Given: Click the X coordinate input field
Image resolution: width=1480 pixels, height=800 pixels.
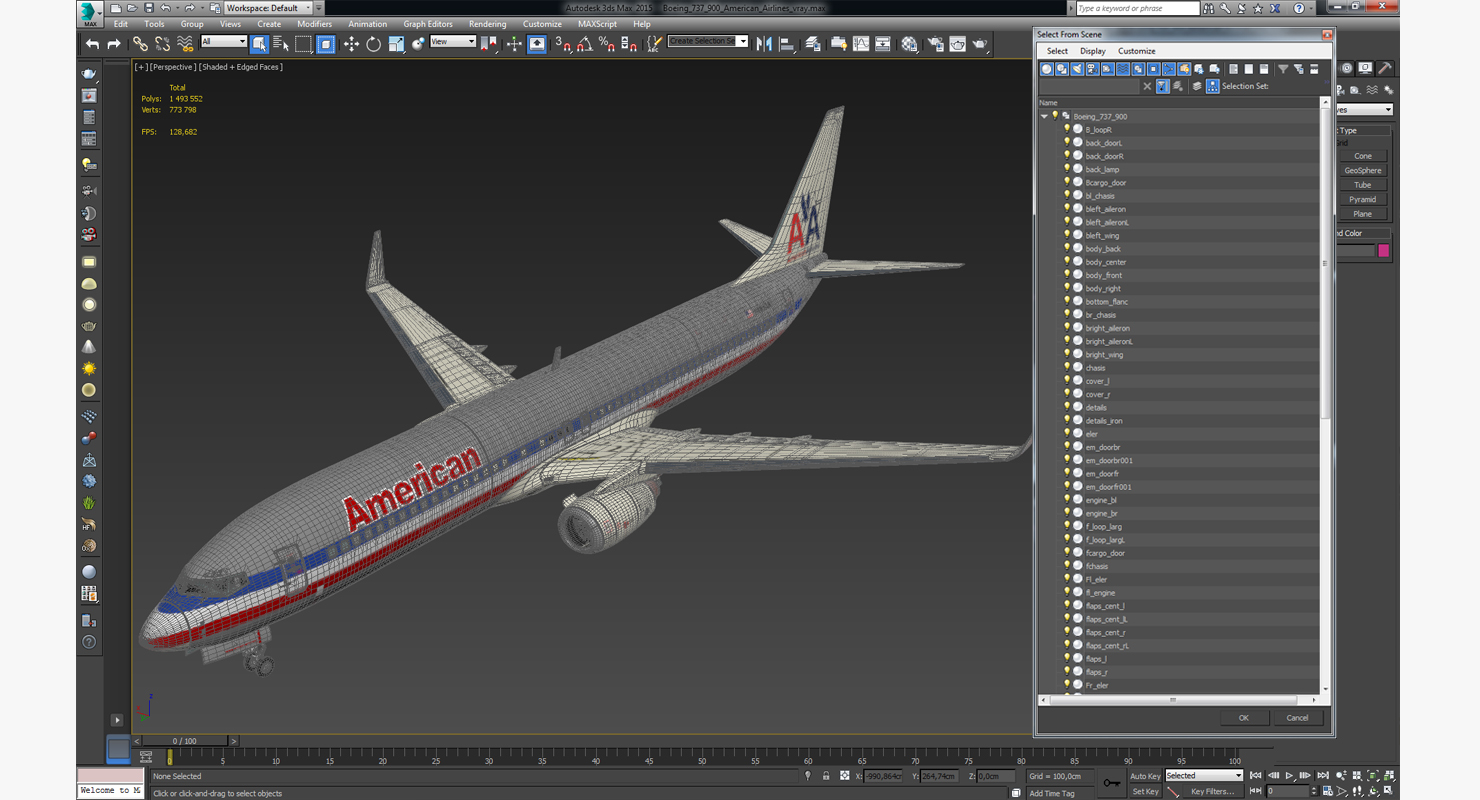Looking at the screenshot, I should click(x=883, y=776).
